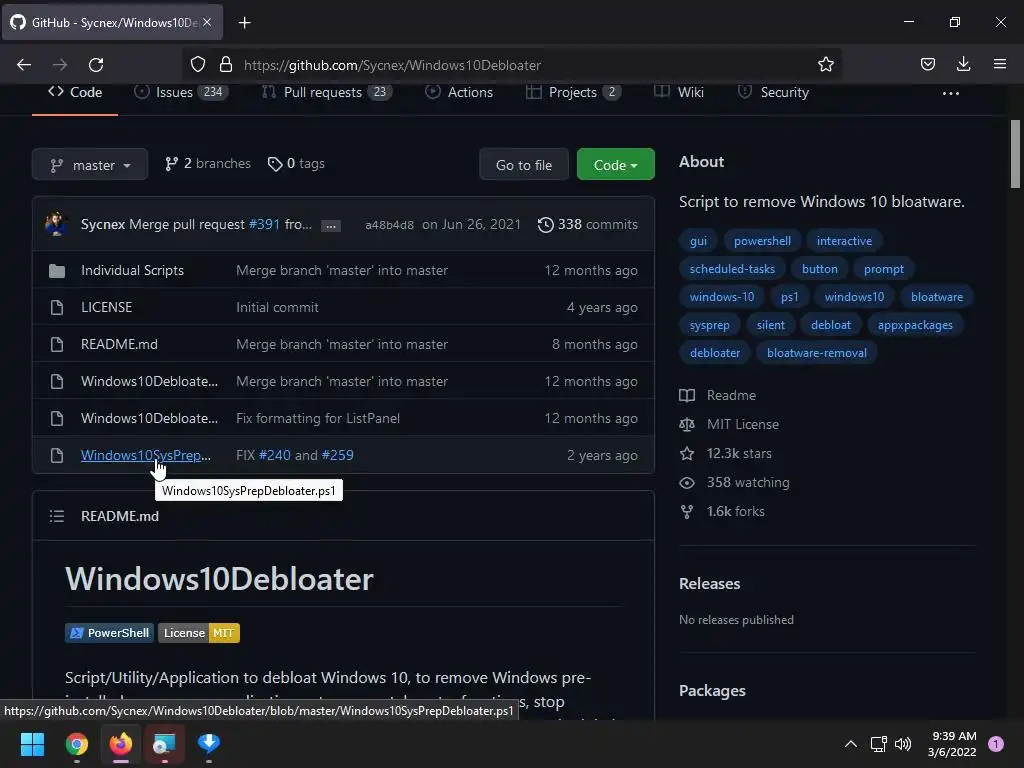Image resolution: width=1024 pixels, height=768 pixels.
Task: Click the blue download arrow taskbar icon
Action: [x=209, y=743]
